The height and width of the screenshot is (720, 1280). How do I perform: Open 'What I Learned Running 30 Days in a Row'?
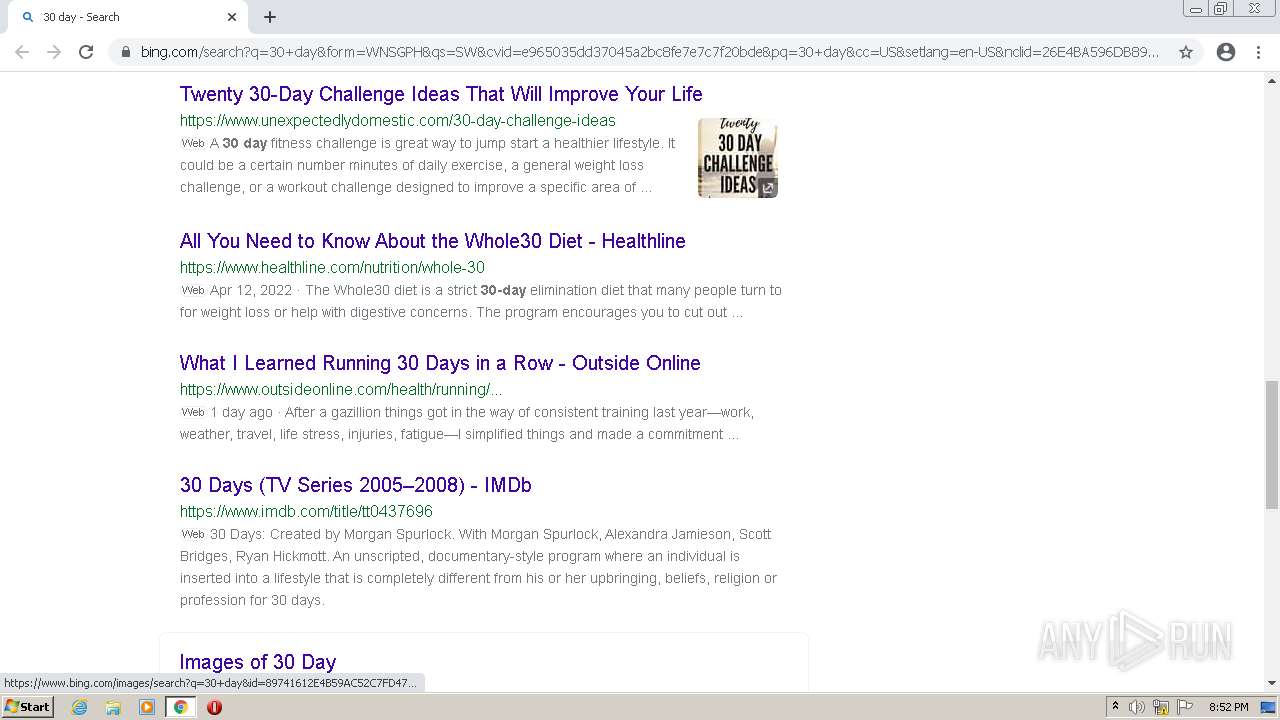click(440, 363)
